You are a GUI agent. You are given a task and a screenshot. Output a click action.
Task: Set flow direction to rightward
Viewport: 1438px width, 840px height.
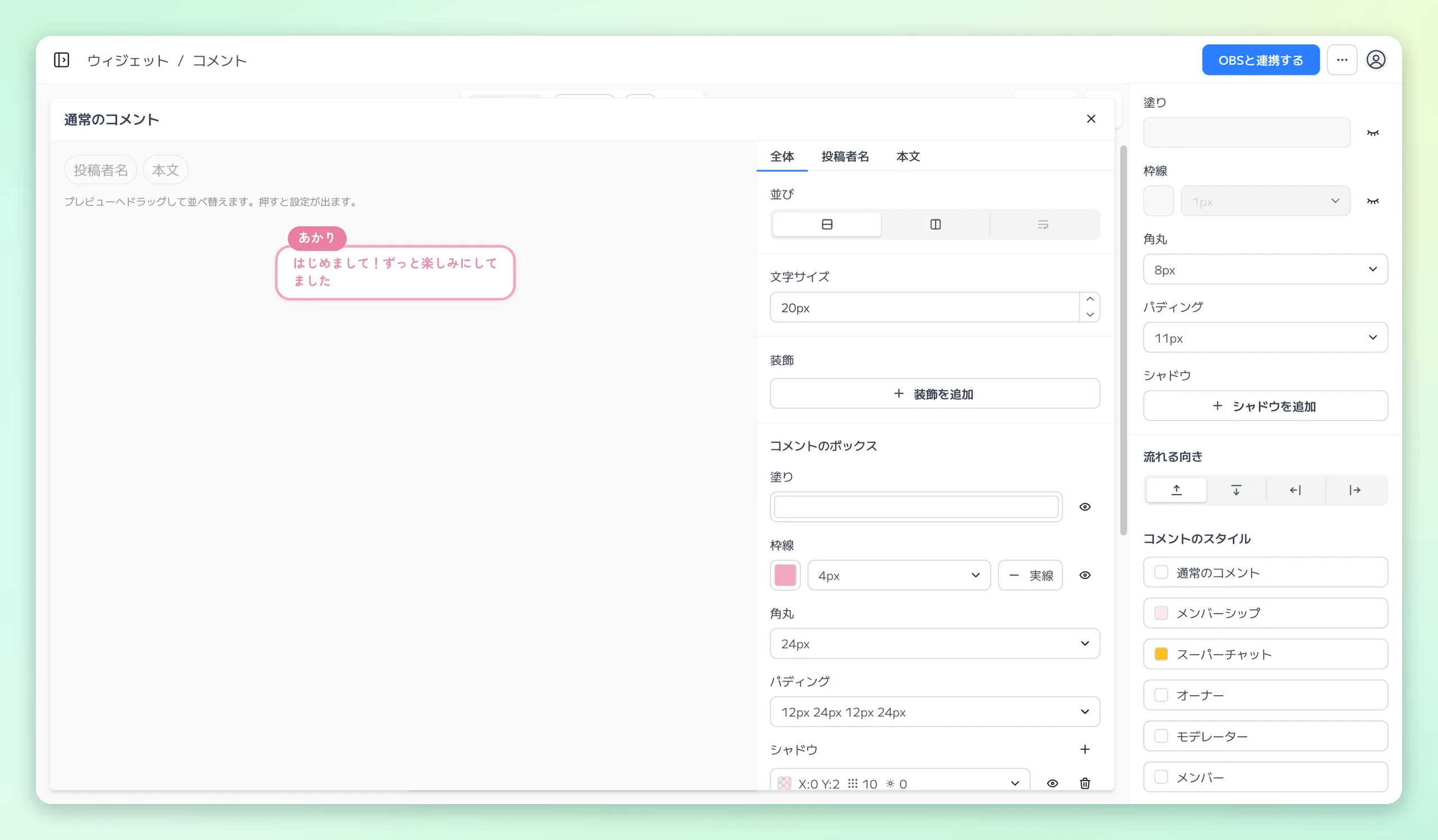pos(1355,490)
